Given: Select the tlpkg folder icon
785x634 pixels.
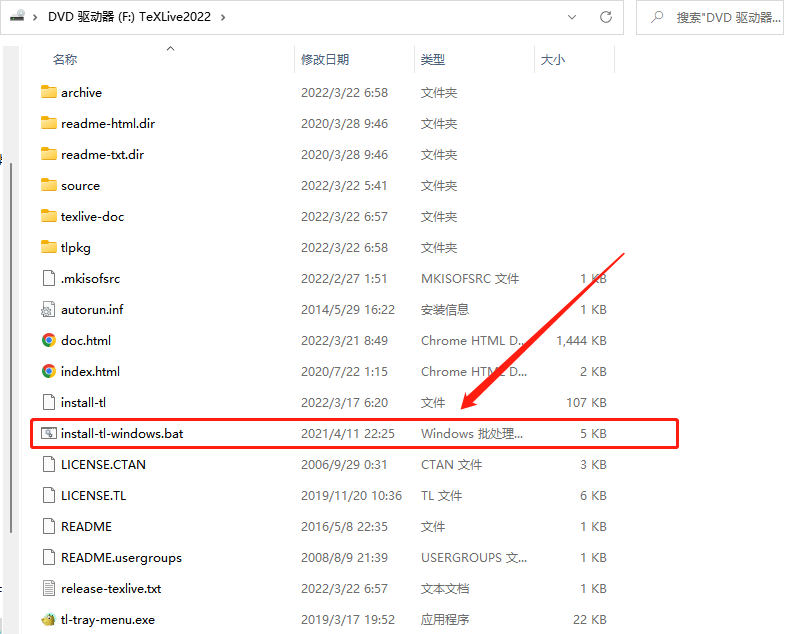Looking at the screenshot, I should pyautogui.click(x=49, y=247).
